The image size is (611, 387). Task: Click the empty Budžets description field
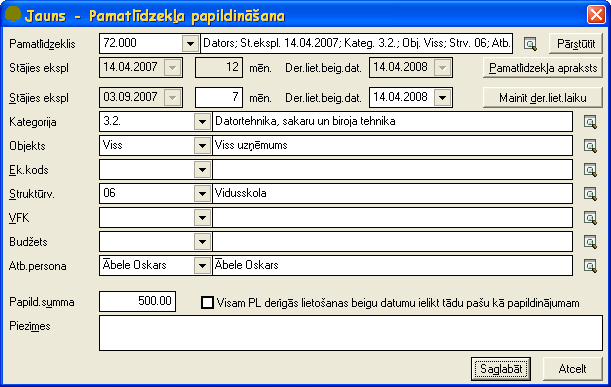[x=392, y=242]
